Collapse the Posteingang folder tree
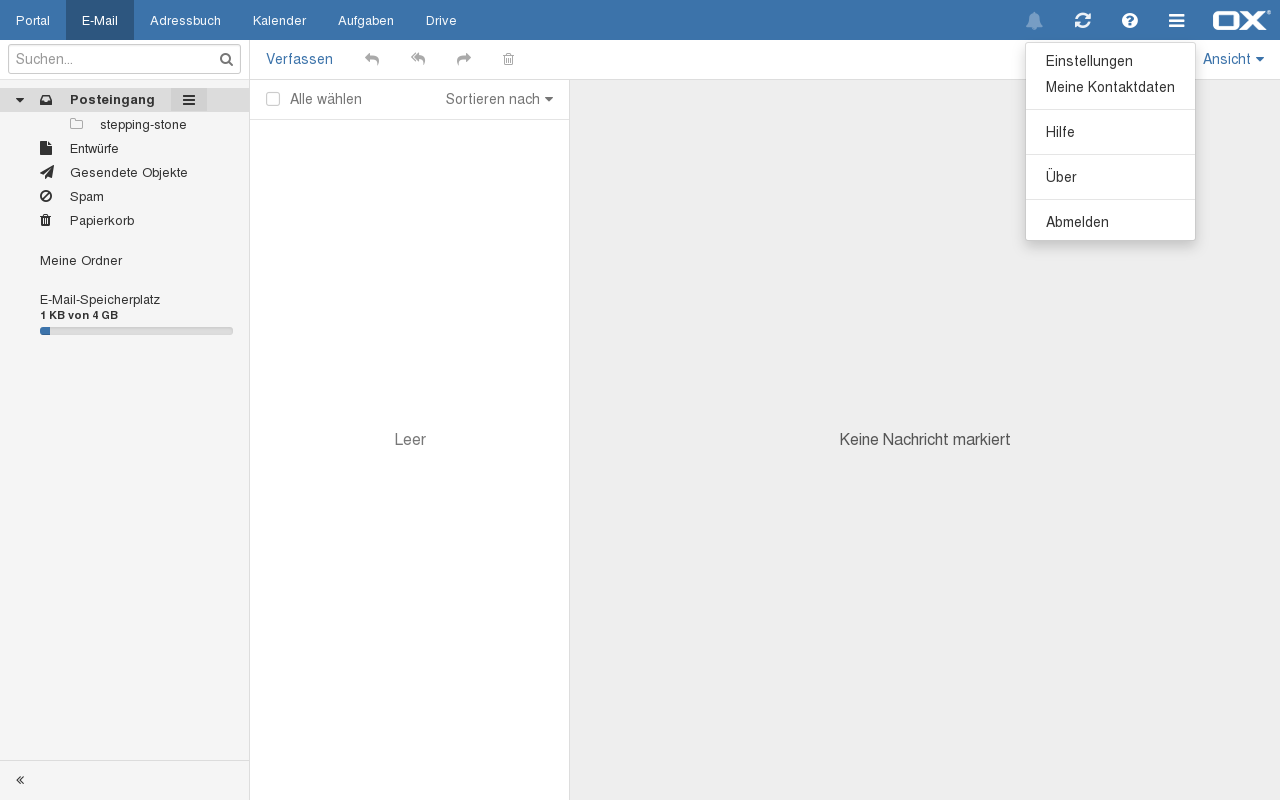 [x=20, y=100]
